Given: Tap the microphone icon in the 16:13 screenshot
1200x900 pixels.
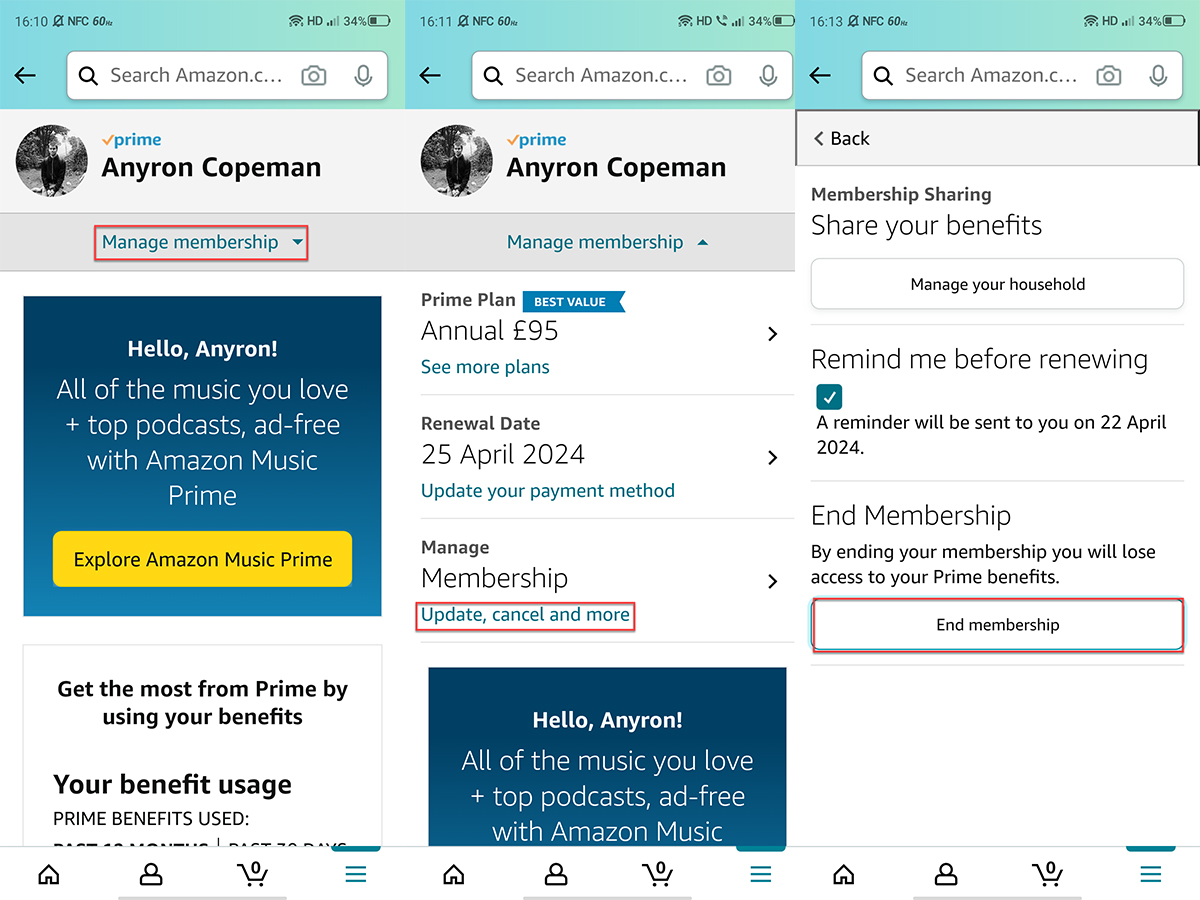Looking at the screenshot, I should 1158,75.
